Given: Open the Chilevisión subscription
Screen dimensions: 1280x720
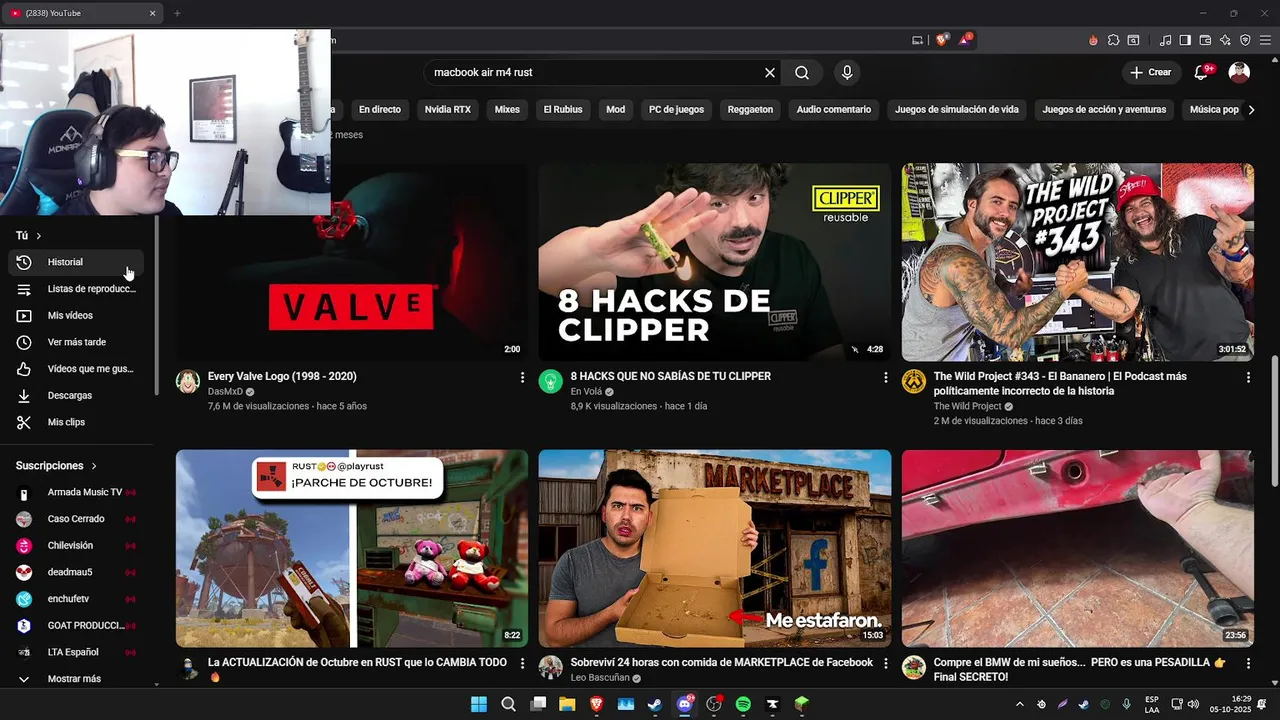Looking at the screenshot, I should point(76,546).
